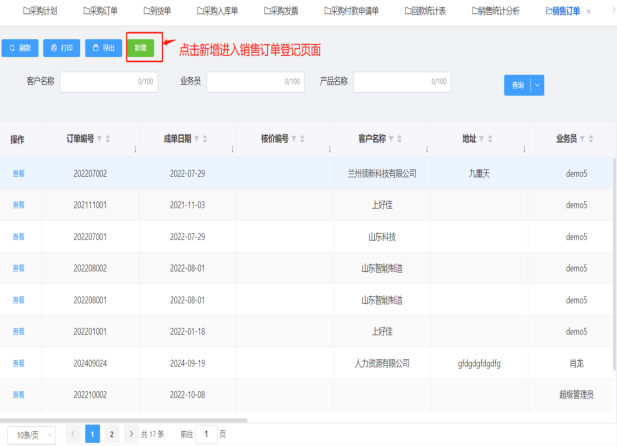Select address cell gfdgdgfdgdfg
617x446 pixels.
(479, 363)
